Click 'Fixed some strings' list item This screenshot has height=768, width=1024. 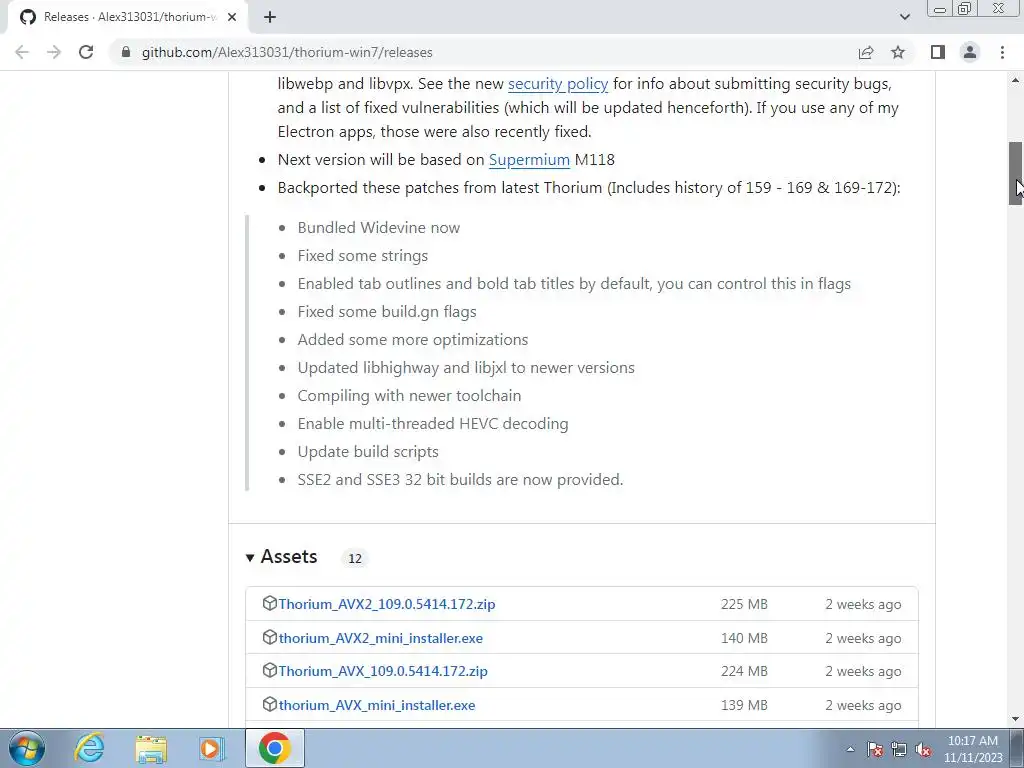click(363, 256)
